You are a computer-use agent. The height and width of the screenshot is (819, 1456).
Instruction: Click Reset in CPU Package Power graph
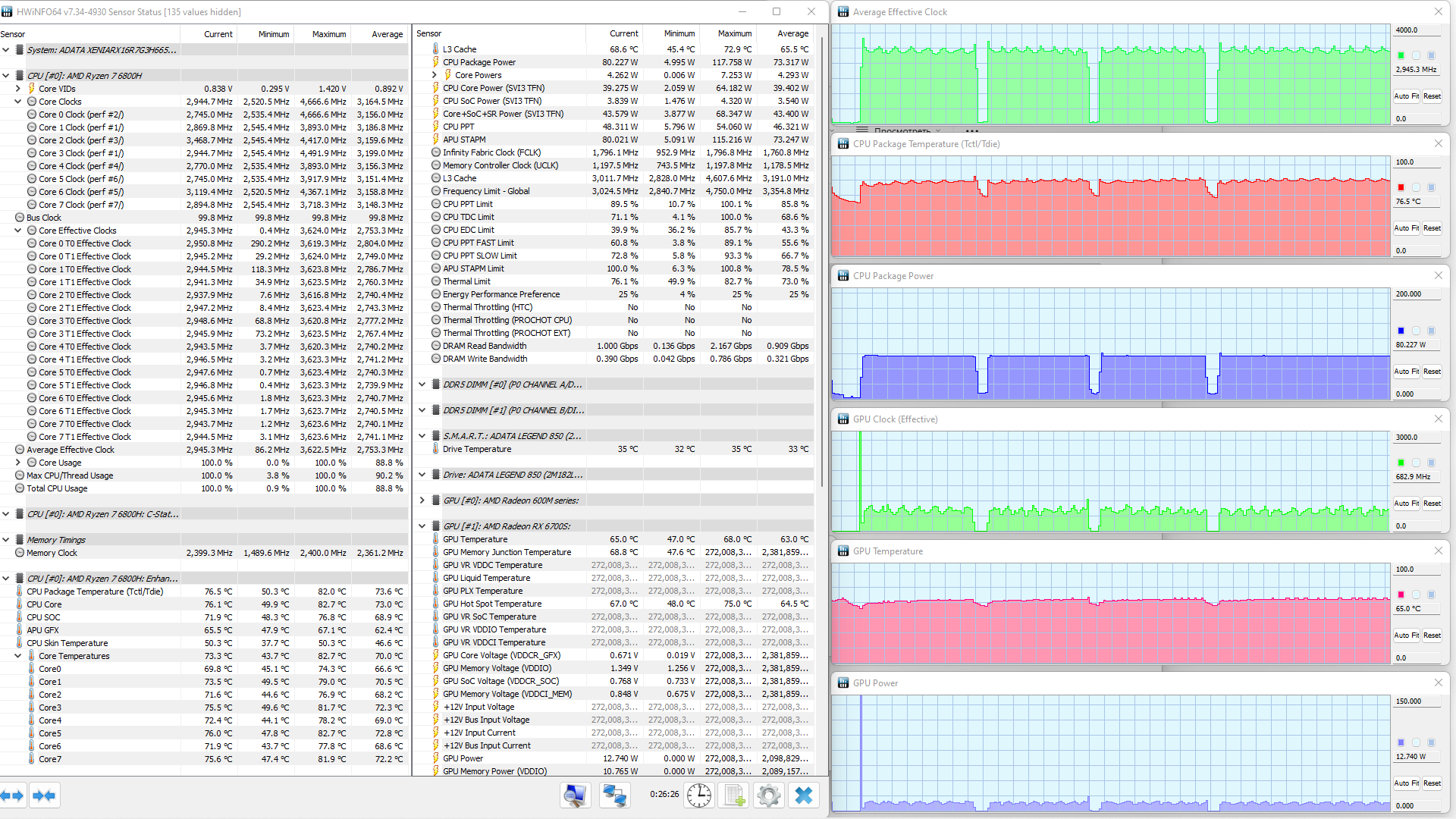point(1432,372)
